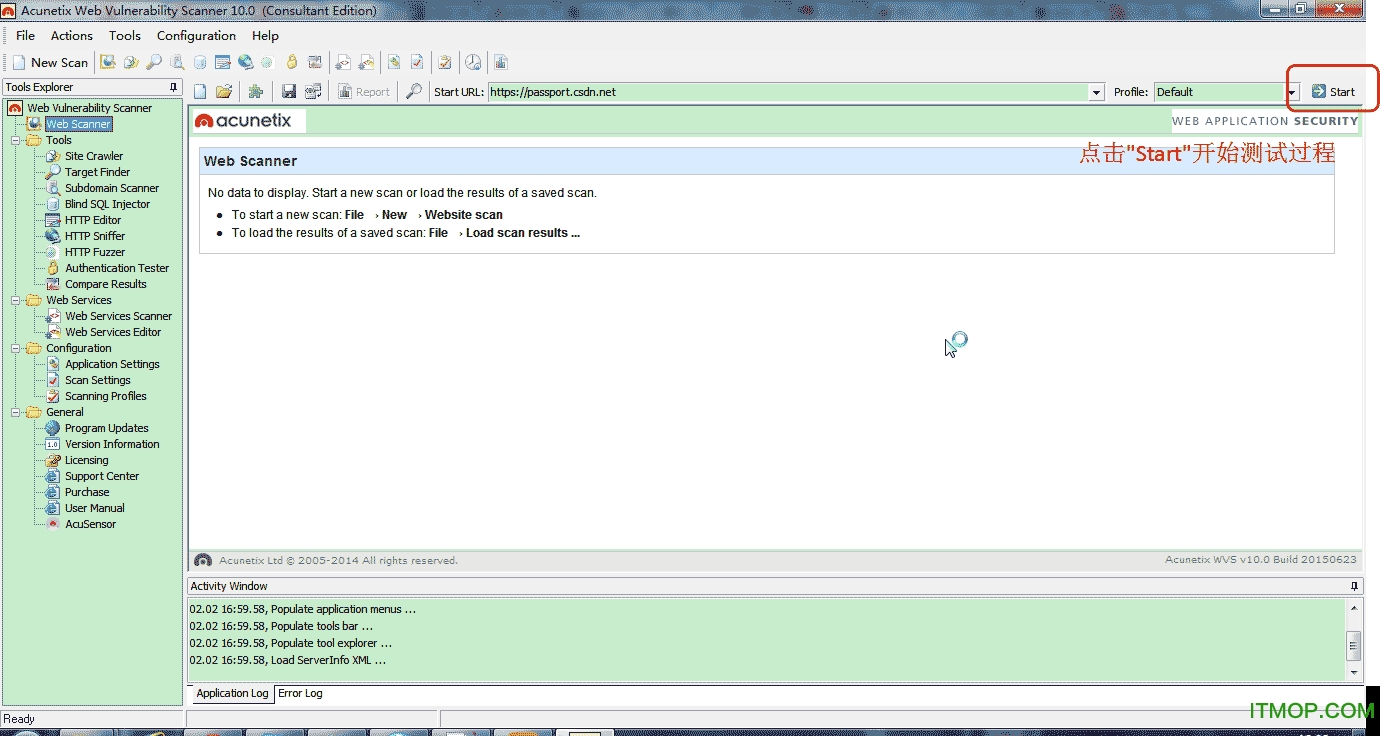Collapse the General folder node
Viewport: 1380px width, 736px height.
coord(16,412)
